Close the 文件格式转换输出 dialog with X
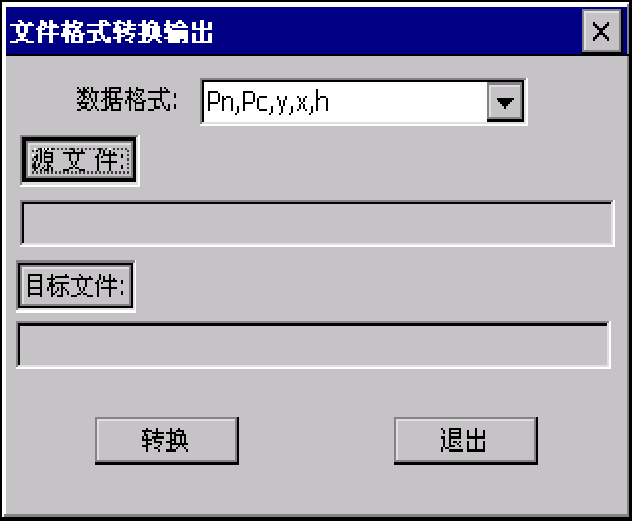Image resolution: width=632 pixels, height=522 pixels. (x=601, y=31)
